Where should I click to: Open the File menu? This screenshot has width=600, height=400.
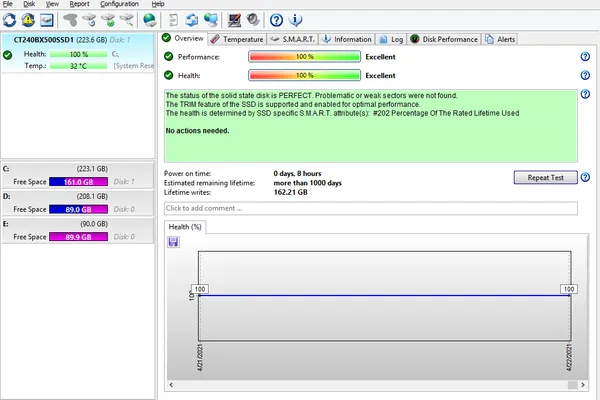[x=8, y=4]
